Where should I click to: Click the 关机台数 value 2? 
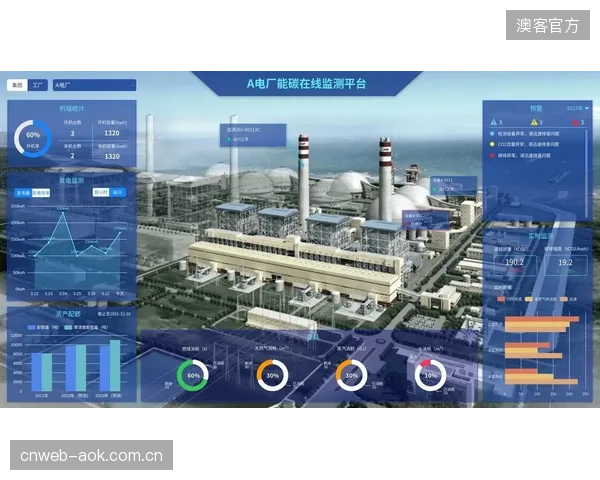72,156
